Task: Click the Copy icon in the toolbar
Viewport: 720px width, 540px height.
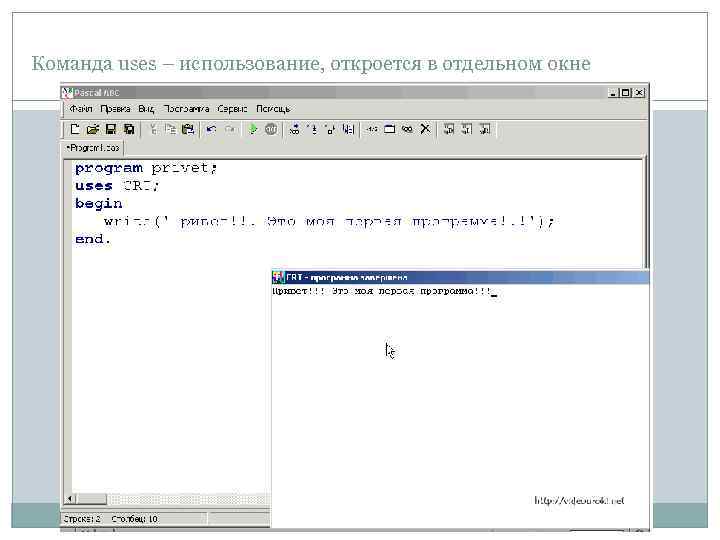Action: pos(170,129)
